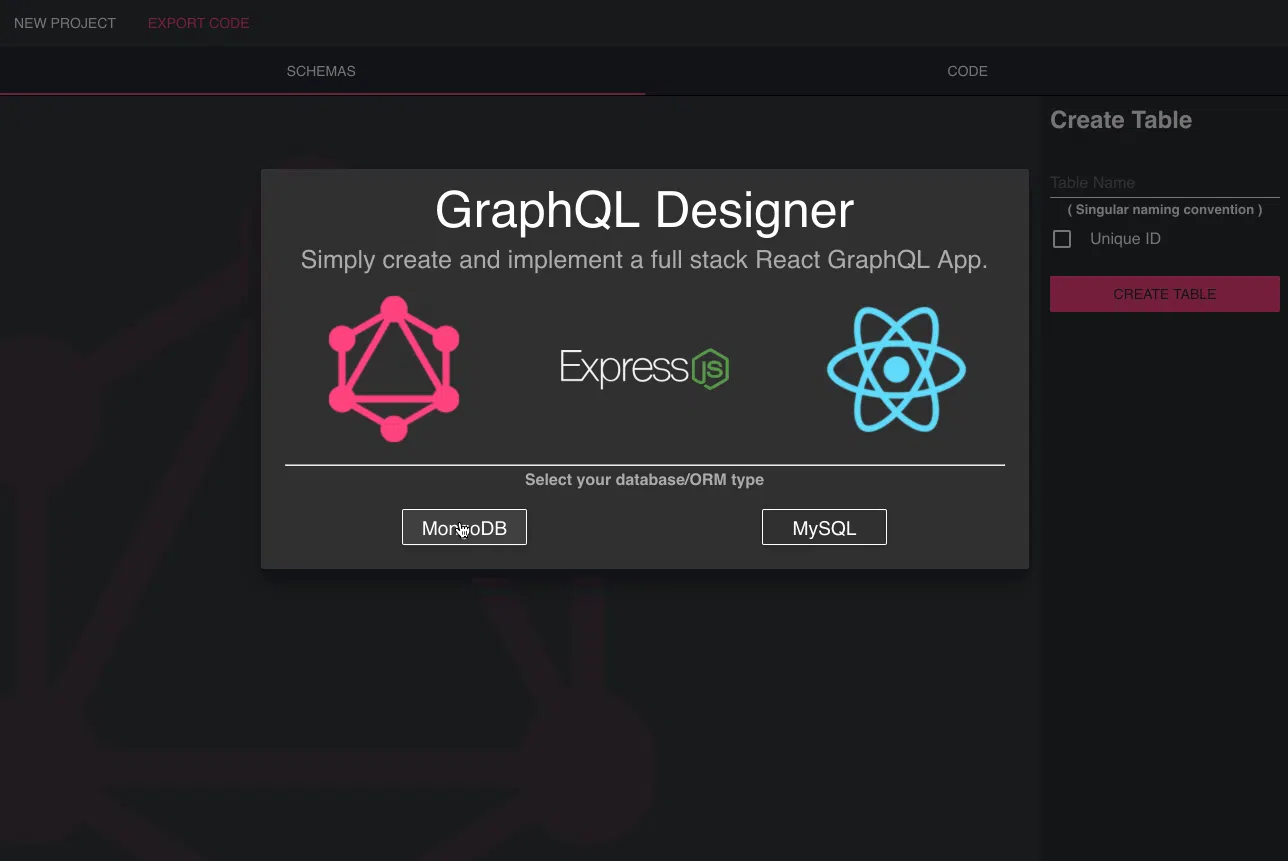Click the pink CREATE TABLE button
Screen dimensions: 1288x861
pos(1165,294)
